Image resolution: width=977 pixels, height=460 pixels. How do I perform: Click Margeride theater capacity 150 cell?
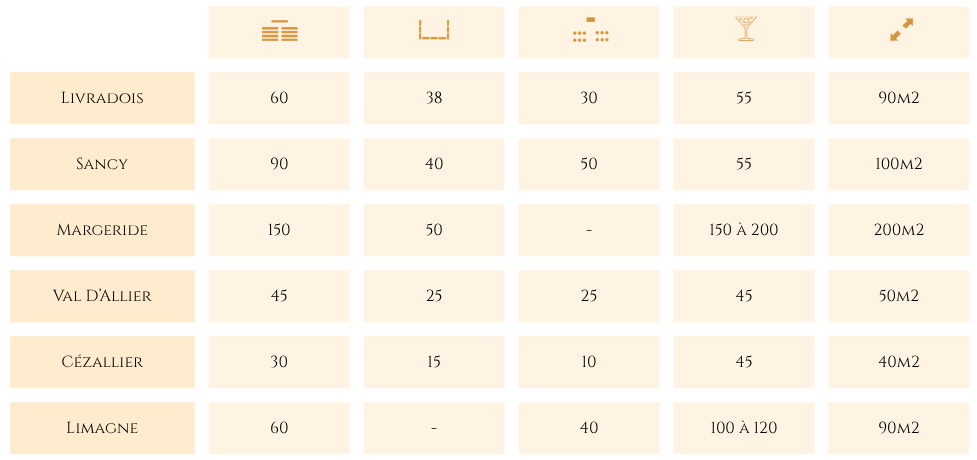pos(279,230)
